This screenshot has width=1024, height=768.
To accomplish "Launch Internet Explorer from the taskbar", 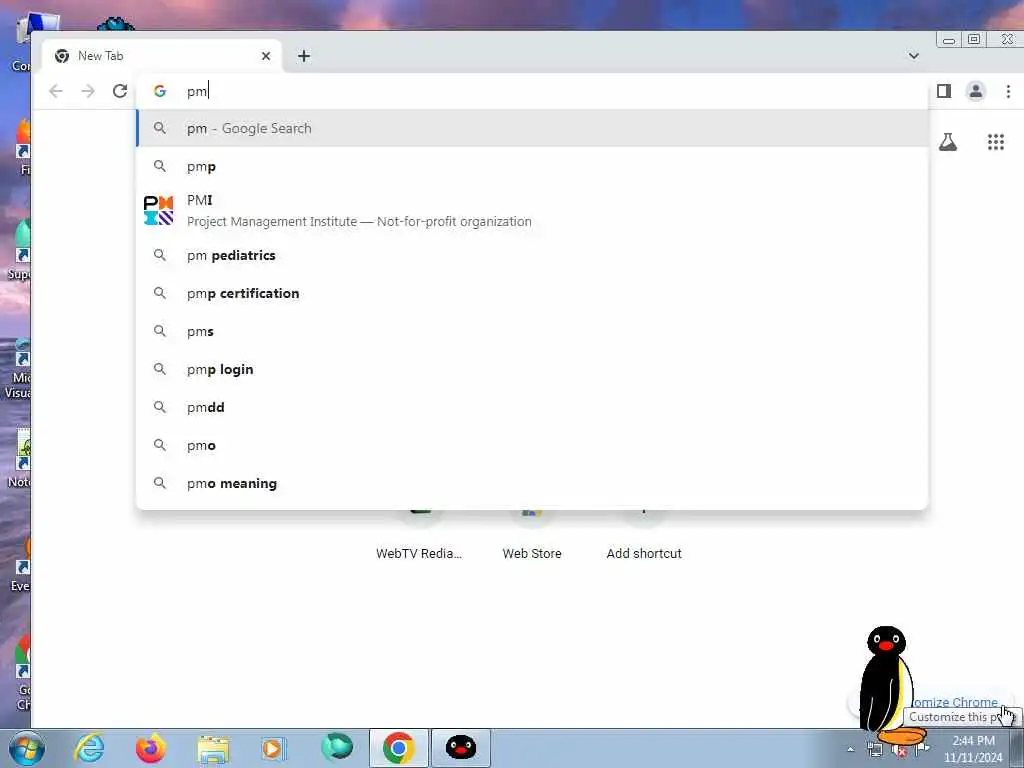I will coord(89,748).
